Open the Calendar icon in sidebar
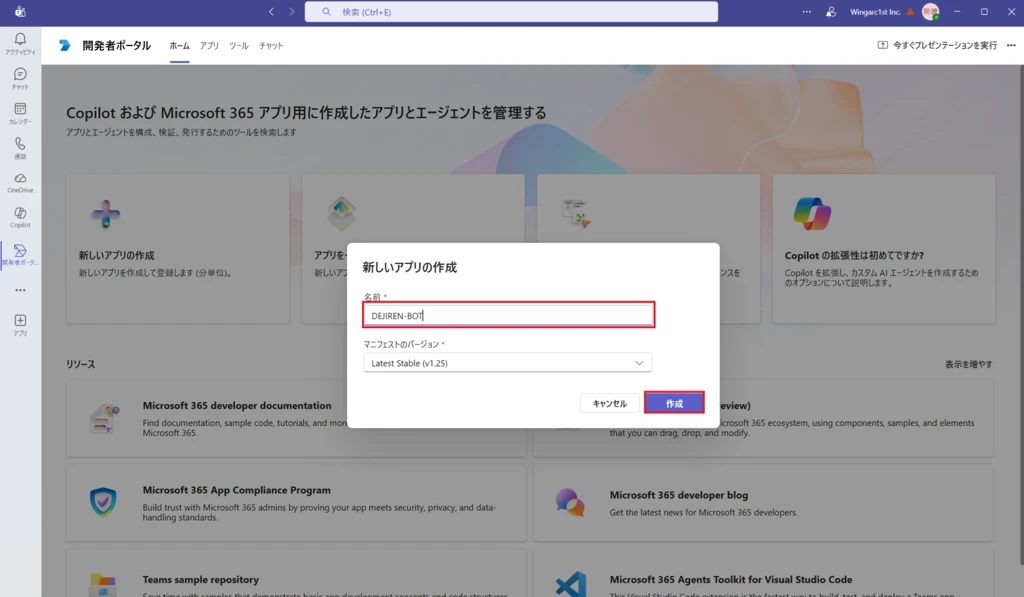Screen dimensions: 1024x597 click(x=20, y=112)
